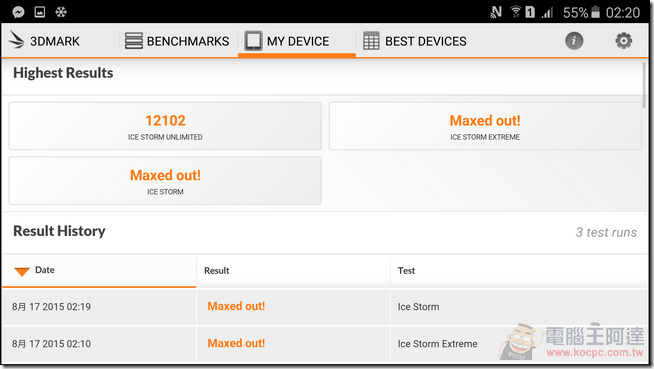Image resolution: width=654 pixels, height=369 pixels.
Task: Tap the NFC icon in status bar
Action: tap(496, 12)
